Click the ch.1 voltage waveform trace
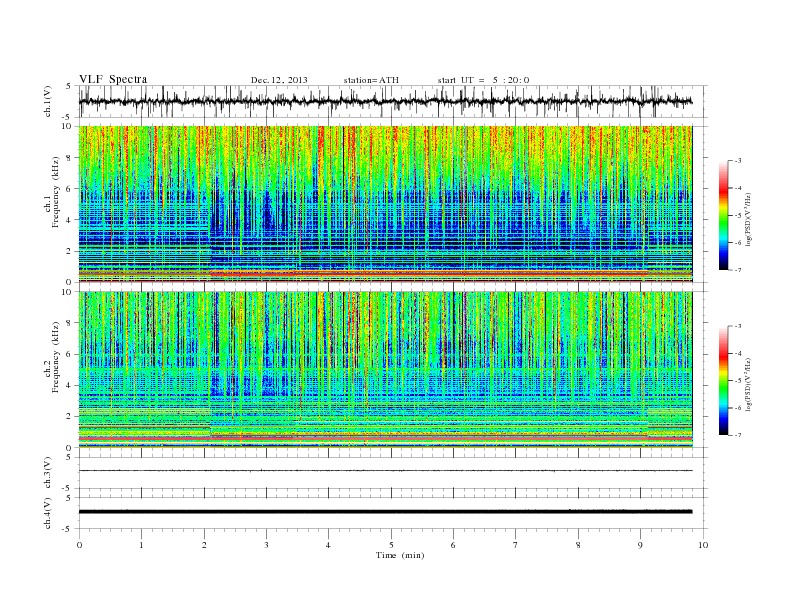The height and width of the screenshot is (612, 792). click(385, 101)
